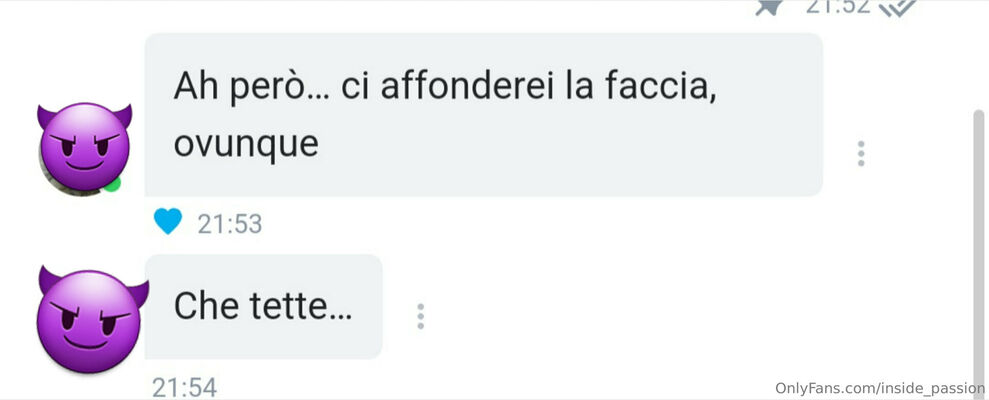Open the OnlyFans.com/inside_passion watermark link
This screenshot has width=989, height=400.
(x=880, y=388)
